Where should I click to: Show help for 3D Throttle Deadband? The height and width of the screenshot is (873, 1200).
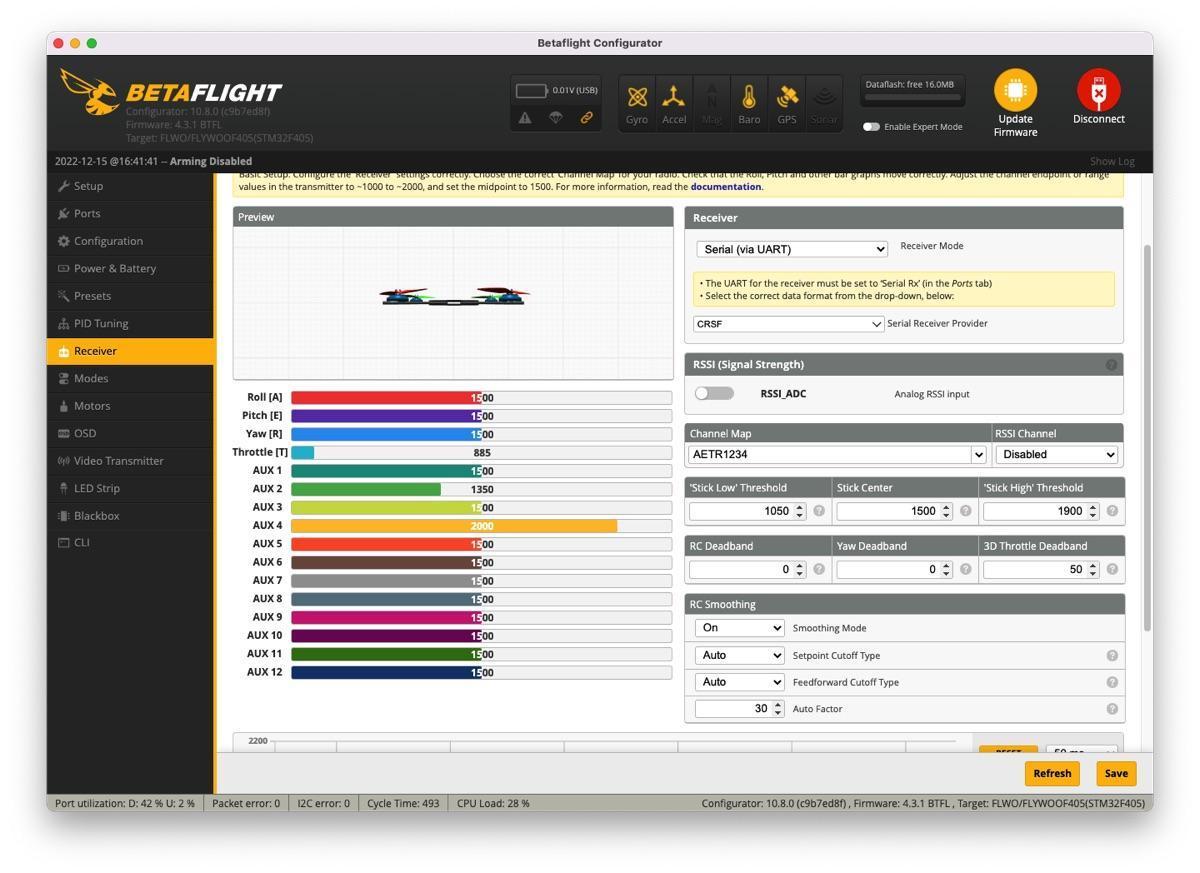pos(1112,569)
